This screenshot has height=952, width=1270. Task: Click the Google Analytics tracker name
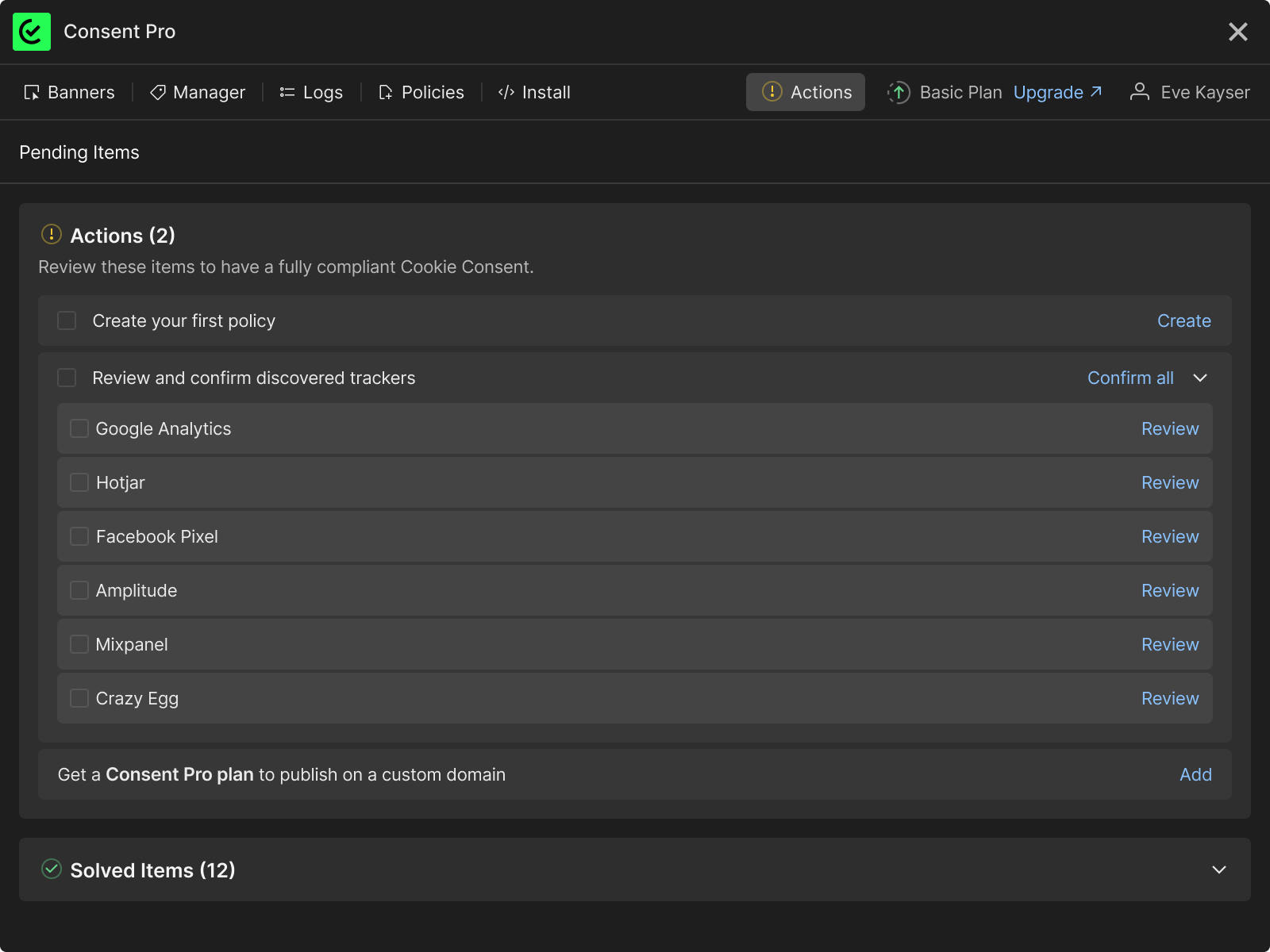point(164,428)
